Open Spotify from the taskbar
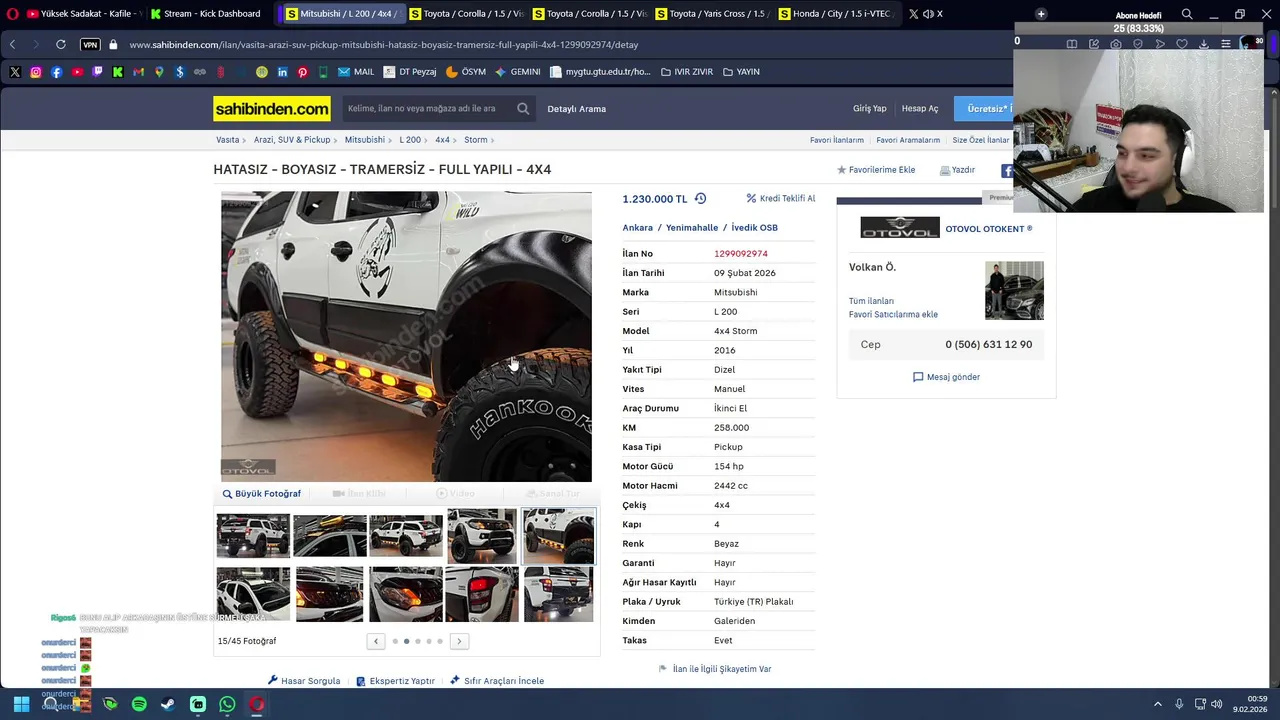 pos(139,704)
